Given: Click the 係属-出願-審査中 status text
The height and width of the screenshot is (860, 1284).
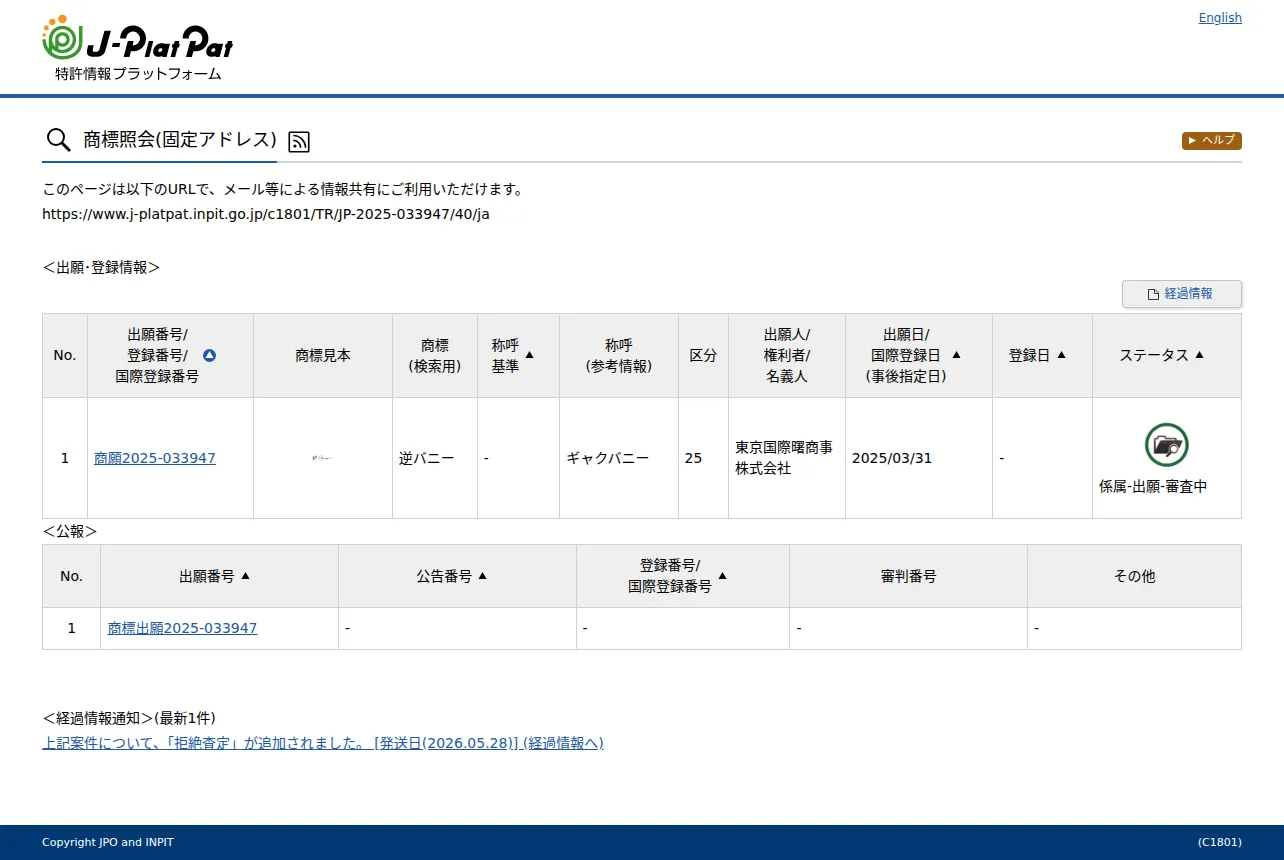Looking at the screenshot, I should pos(1152,487).
